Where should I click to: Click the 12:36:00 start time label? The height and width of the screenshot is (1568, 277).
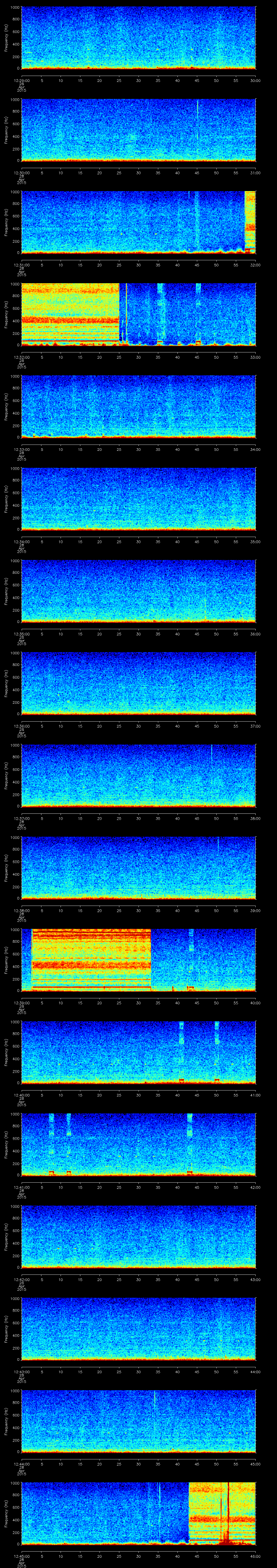coord(21,726)
